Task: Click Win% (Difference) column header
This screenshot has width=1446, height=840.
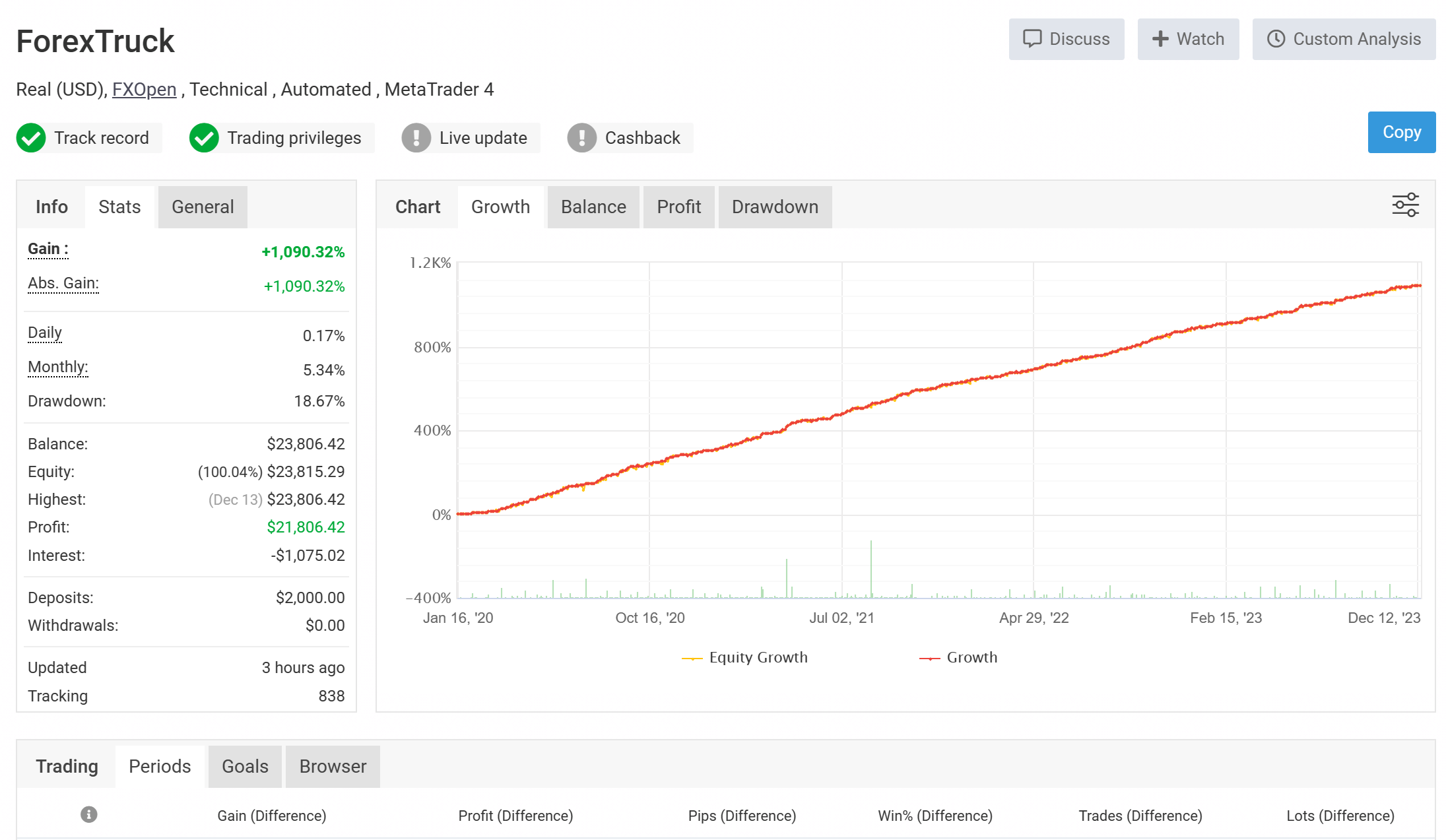Action: tap(935, 816)
